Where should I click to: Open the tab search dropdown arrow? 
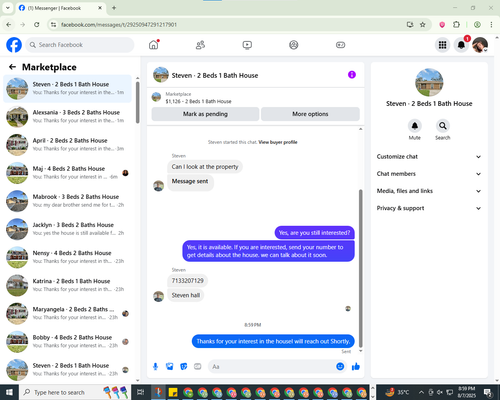(x=8, y=8)
